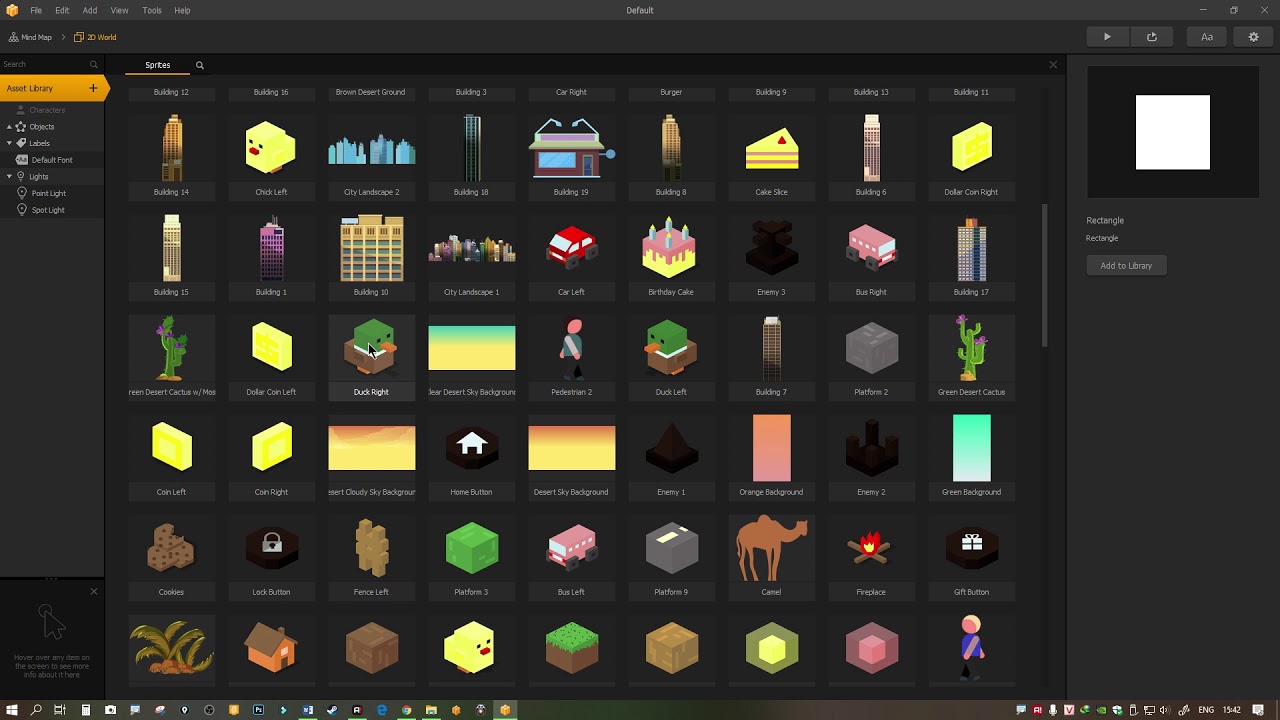1280x720 pixels.
Task: Open the Aa font settings button
Action: [x=1207, y=37]
